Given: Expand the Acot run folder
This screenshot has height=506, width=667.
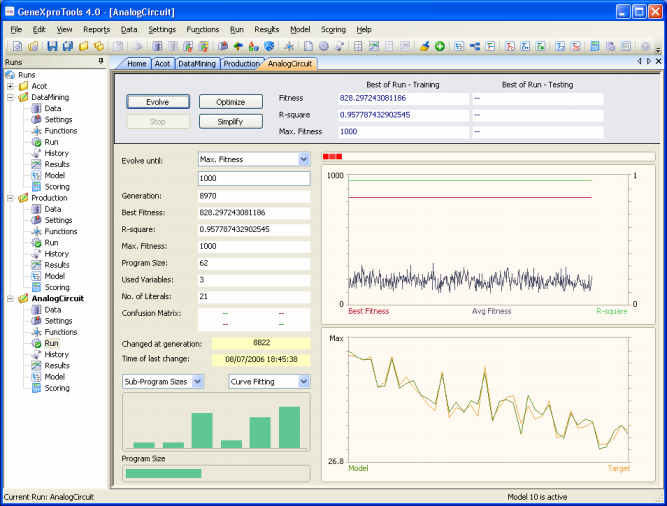Looking at the screenshot, I should pos(10,86).
